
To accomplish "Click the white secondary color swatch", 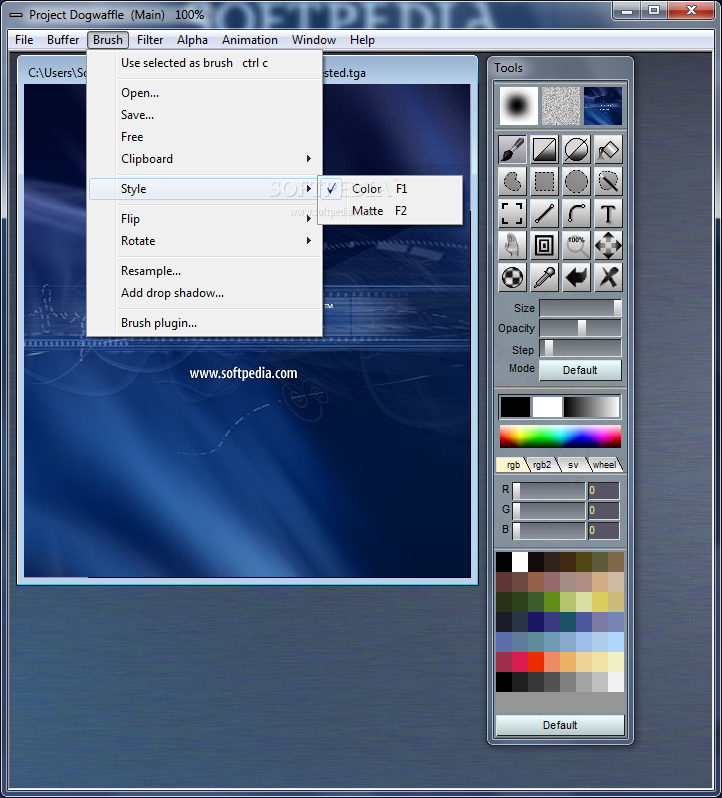I will (547, 407).
